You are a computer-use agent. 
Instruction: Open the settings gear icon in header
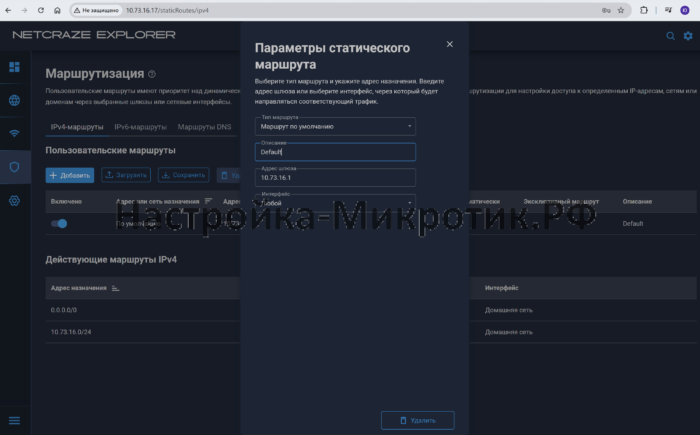point(688,36)
